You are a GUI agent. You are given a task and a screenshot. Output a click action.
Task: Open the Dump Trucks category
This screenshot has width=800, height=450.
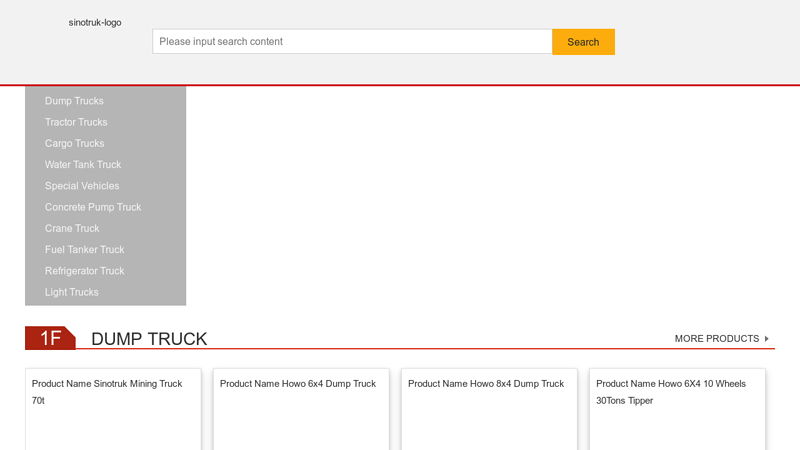pyautogui.click(x=74, y=101)
